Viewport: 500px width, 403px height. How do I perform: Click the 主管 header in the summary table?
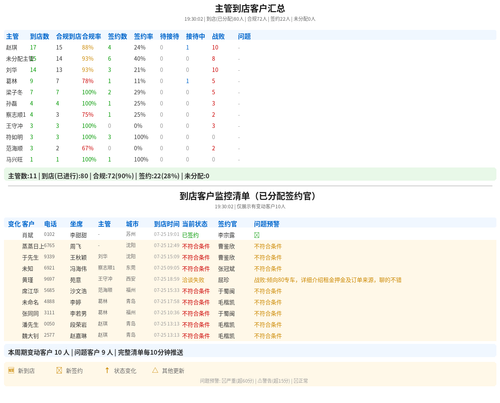point(12,36)
